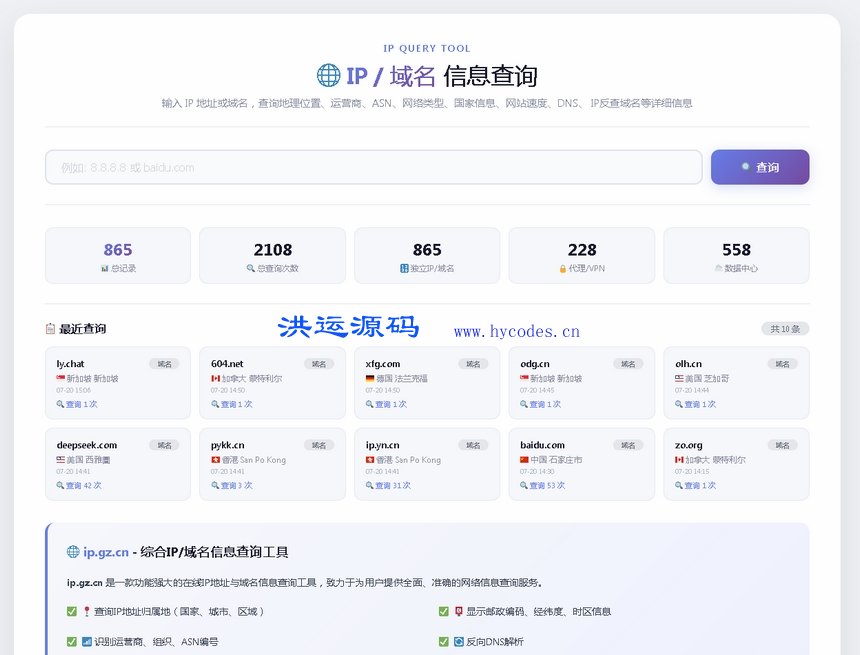Click the 共 10 条 badge
The height and width of the screenshot is (655, 860).
(785, 329)
